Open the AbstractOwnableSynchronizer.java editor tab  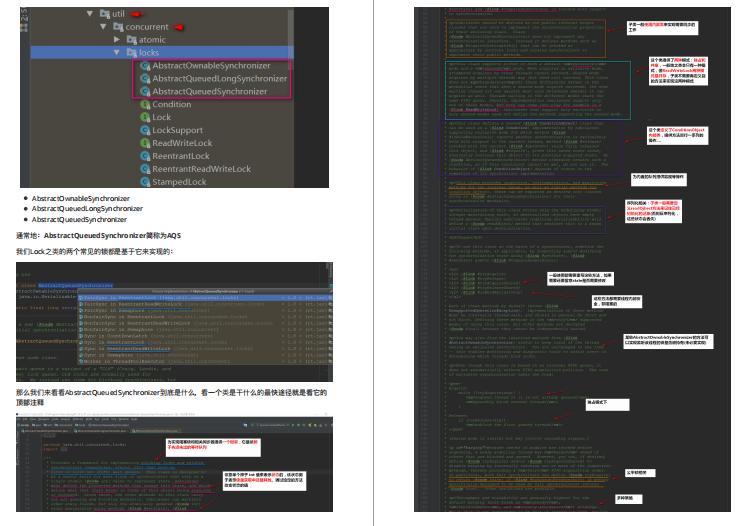coord(46,431)
